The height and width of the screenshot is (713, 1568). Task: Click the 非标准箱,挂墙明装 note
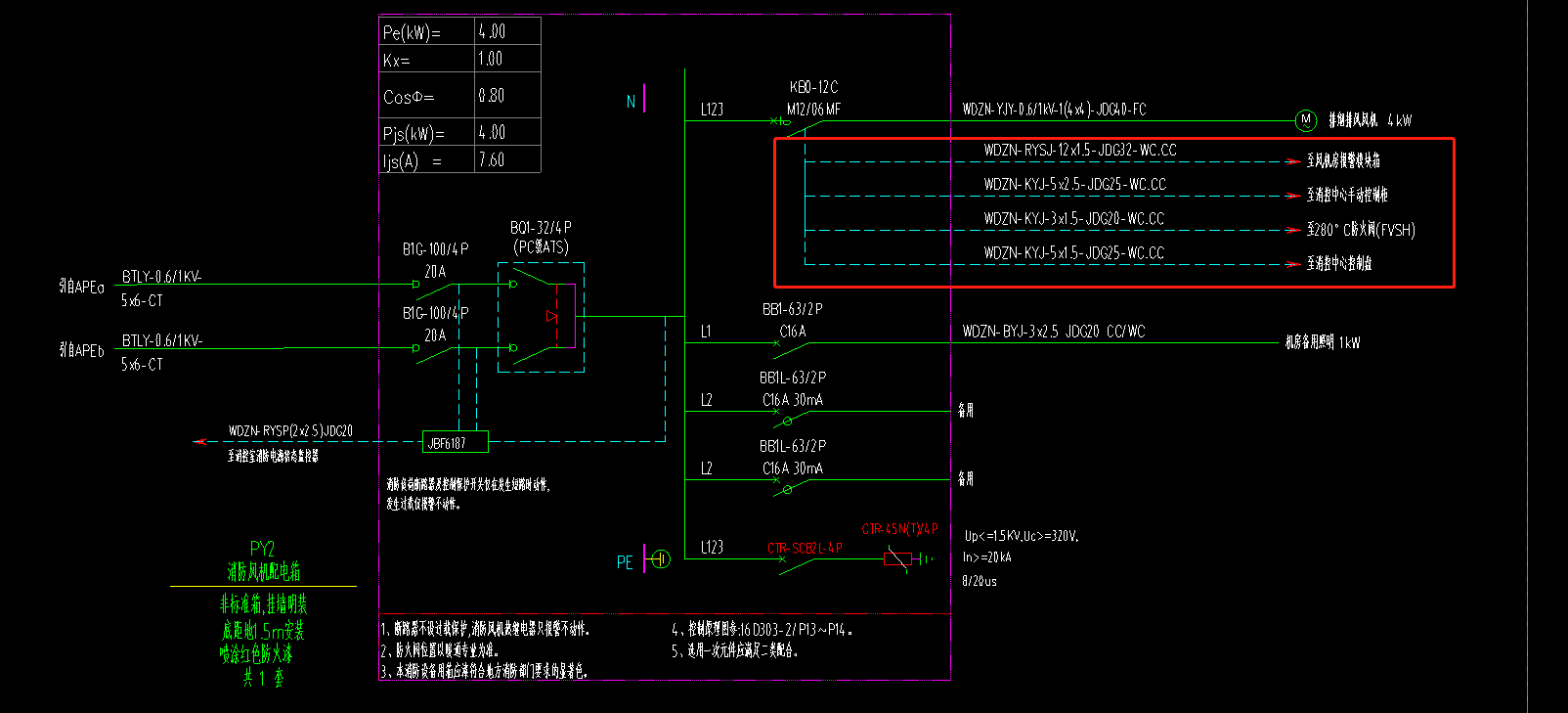click(263, 603)
